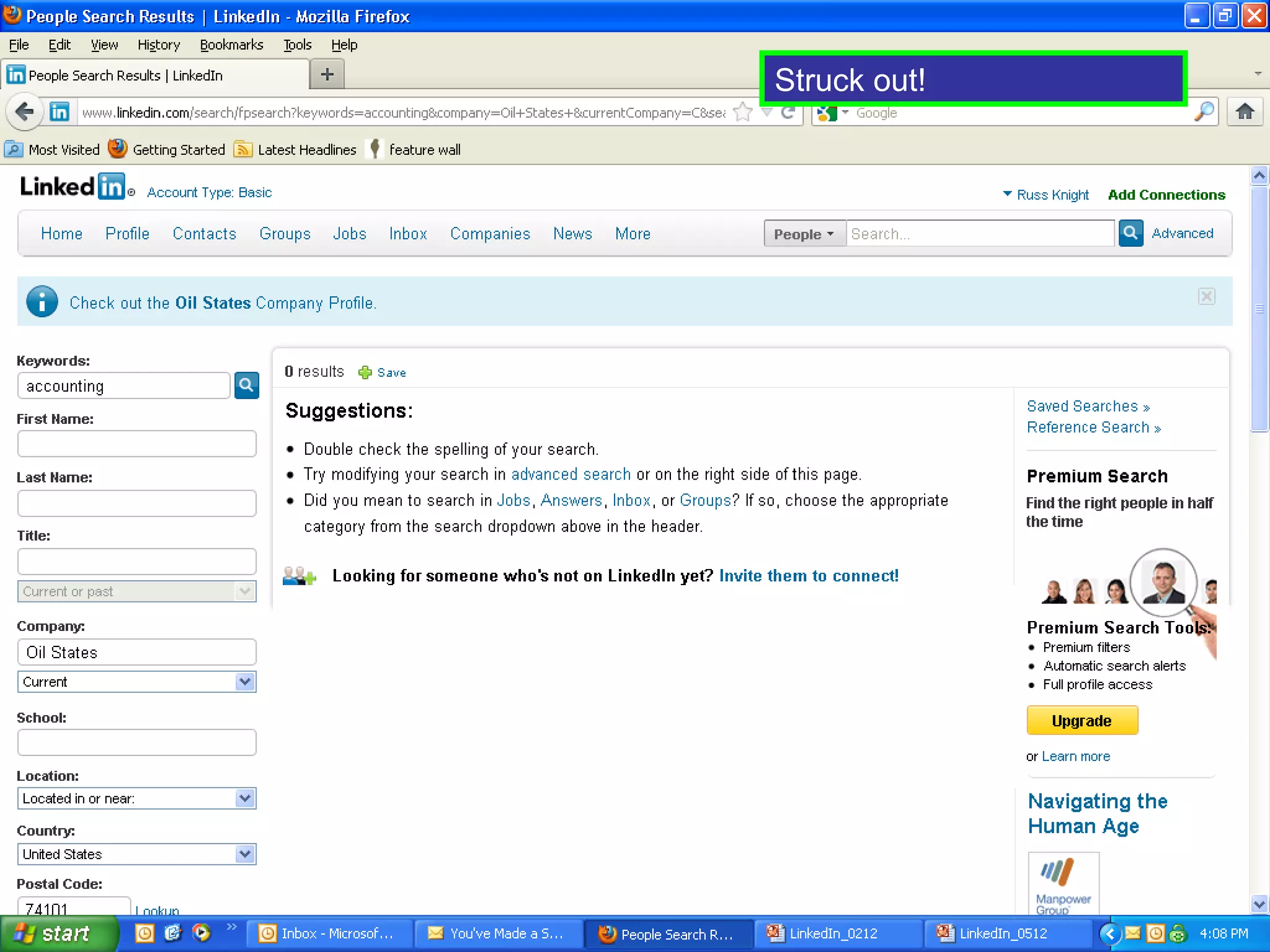Image resolution: width=1270 pixels, height=952 pixels.
Task: Follow the Invite them to connect link
Action: [809, 576]
